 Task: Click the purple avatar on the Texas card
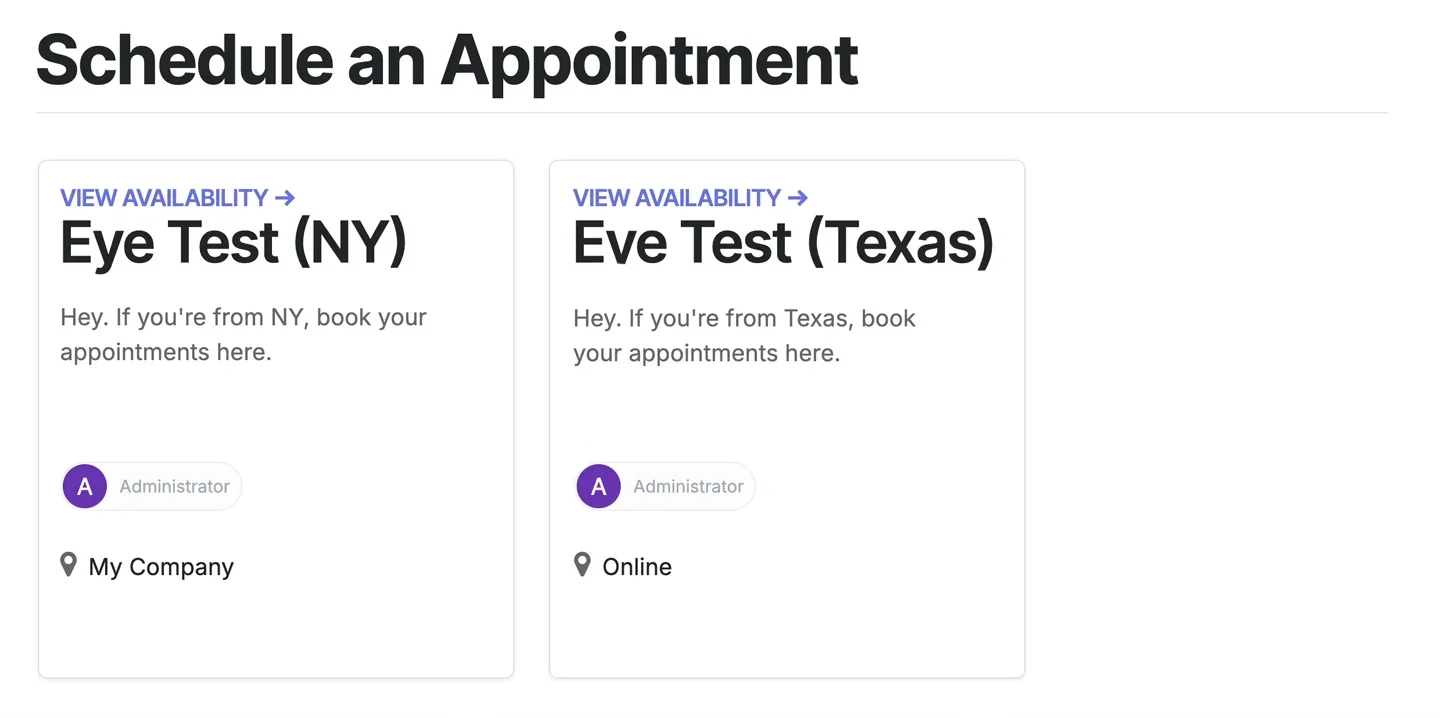[x=598, y=487]
